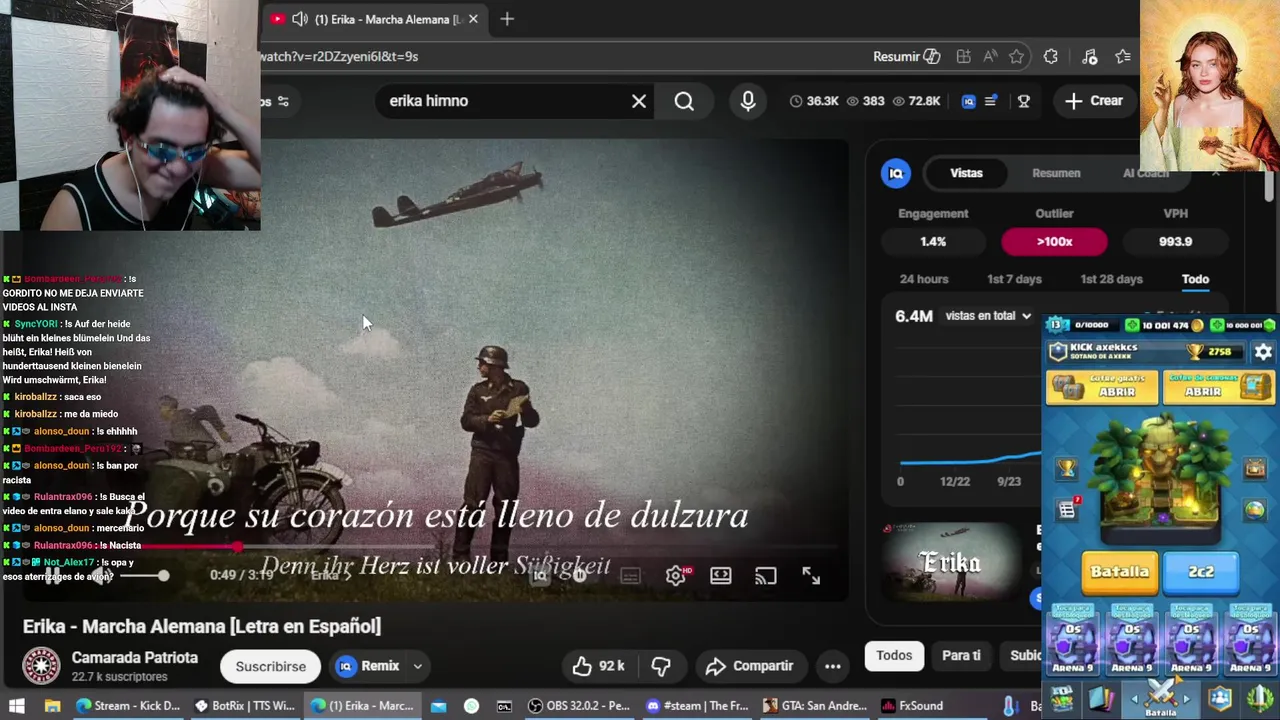This screenshot has width=1280, height=720.
Task: Open a new browser tab
Action: (507, 19)
